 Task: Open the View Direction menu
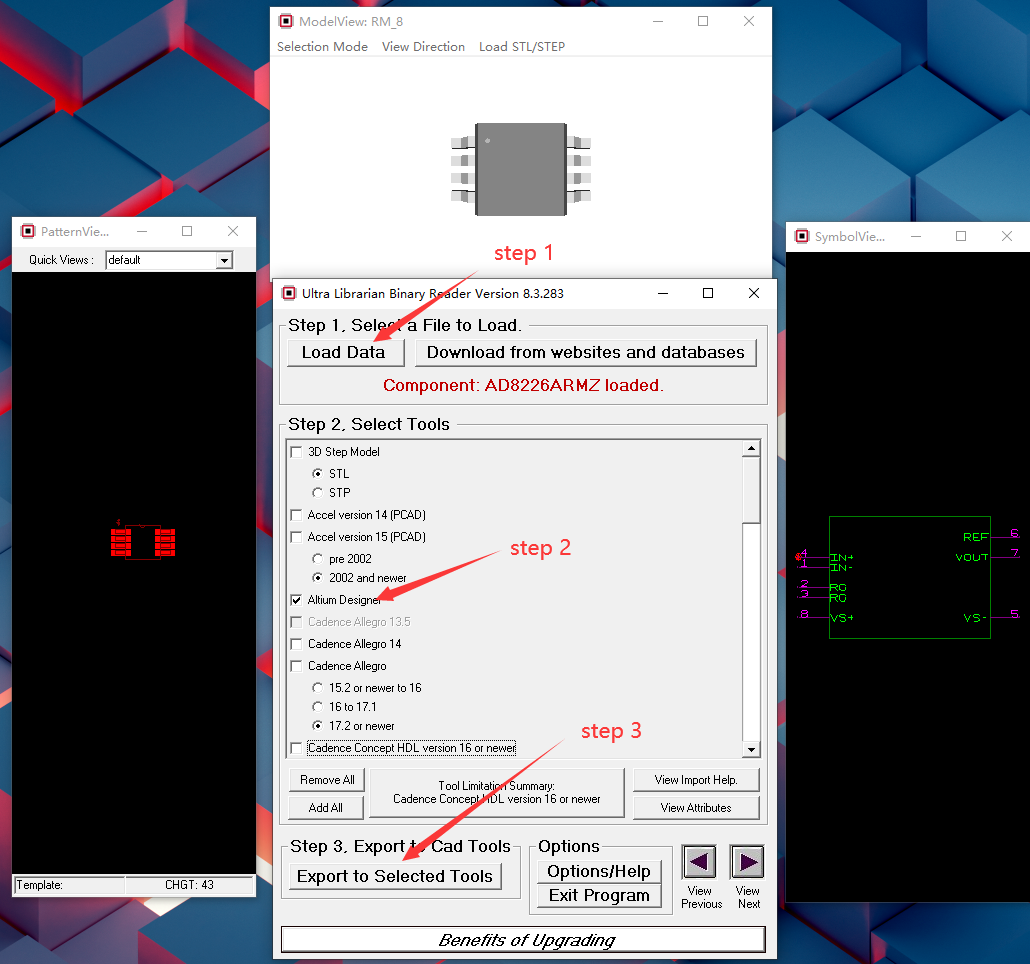[x=424, y=47]
